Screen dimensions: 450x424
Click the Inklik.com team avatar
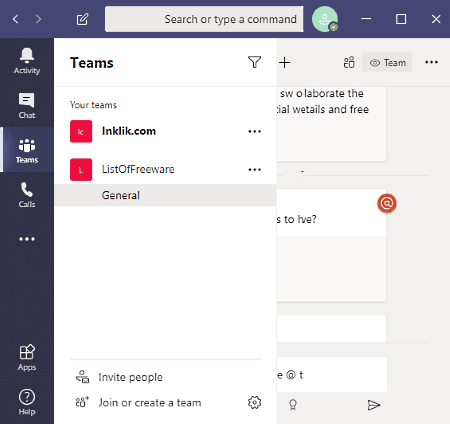pos(81,131)
